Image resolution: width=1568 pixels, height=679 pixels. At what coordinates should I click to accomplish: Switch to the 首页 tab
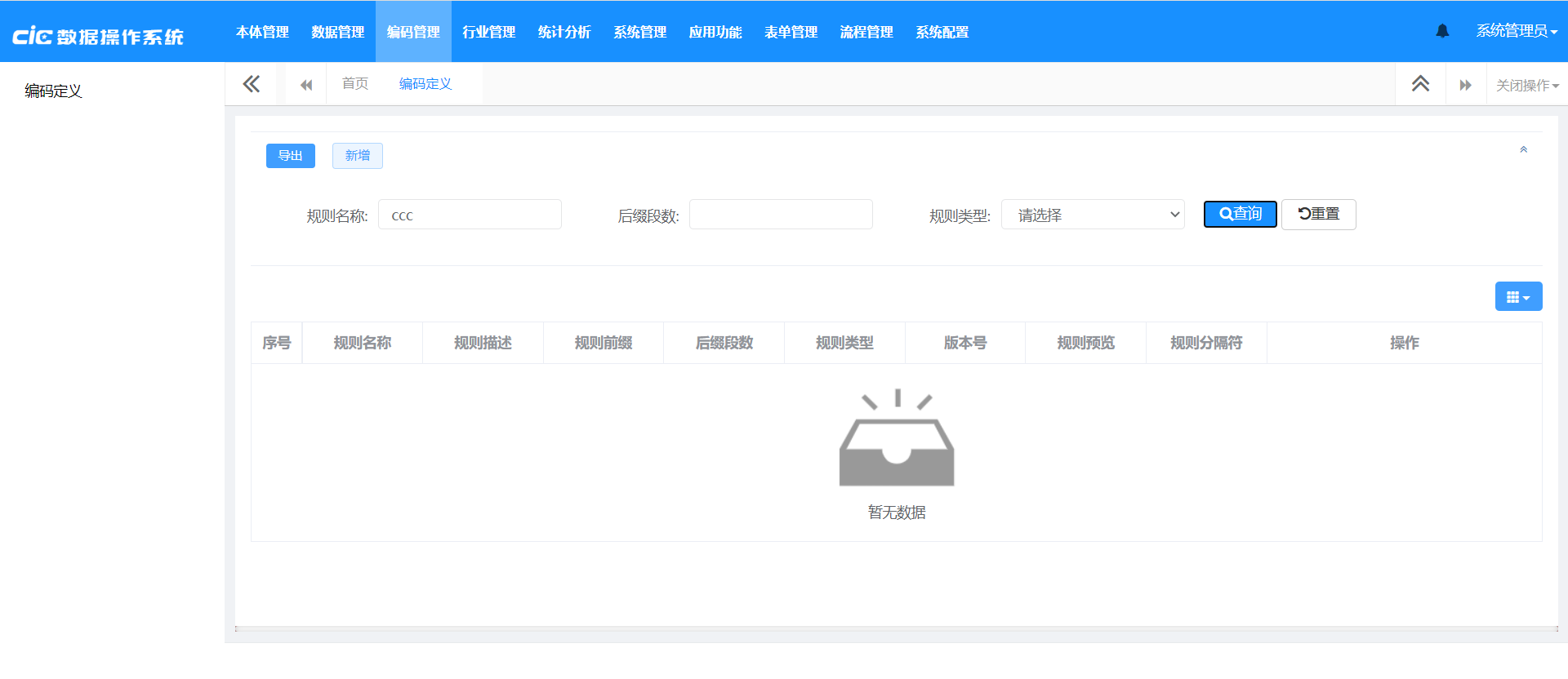coord(354,84)
